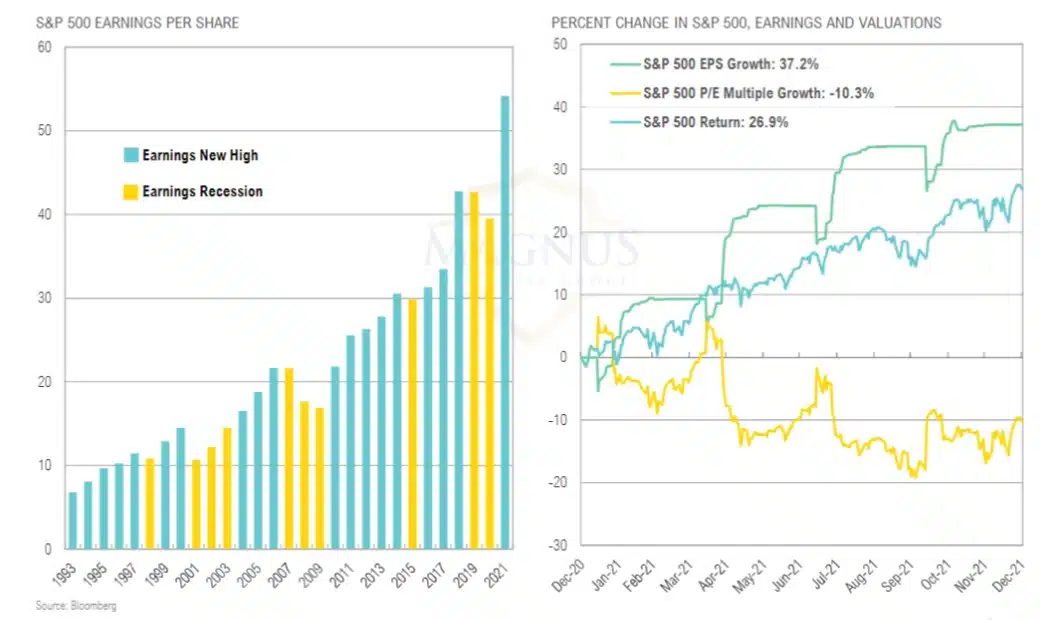This screenshot has height=620, width=1040.
Task: Select the 'Earnings New High' legend label
Action: pos(200,156)
